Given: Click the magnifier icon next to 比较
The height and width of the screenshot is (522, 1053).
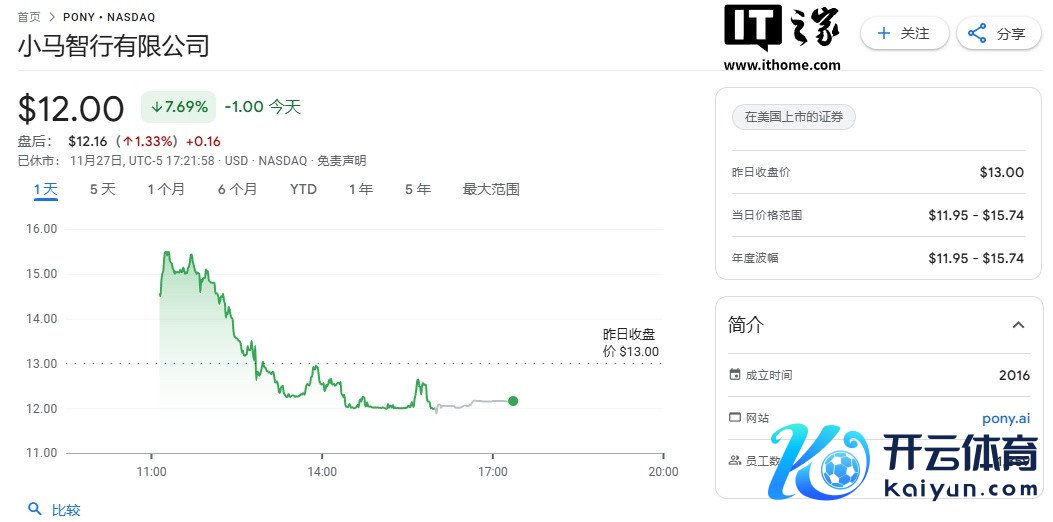Looking at the screenshot, I should tap(35, 509).
